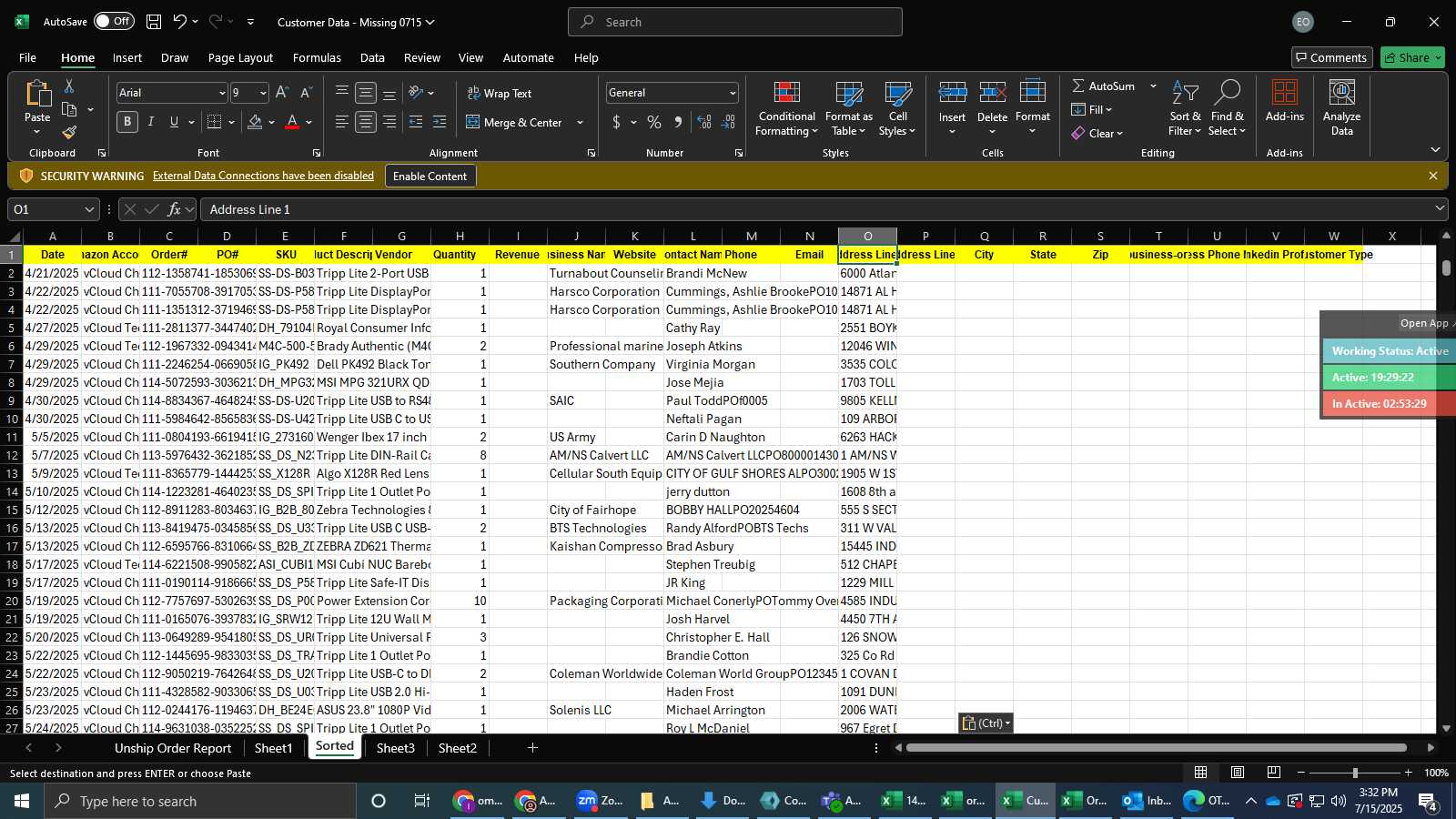This screenshot has width=1456, height=819.
Task: Click the Align Left icon
Action: click(x=342, y=122)
